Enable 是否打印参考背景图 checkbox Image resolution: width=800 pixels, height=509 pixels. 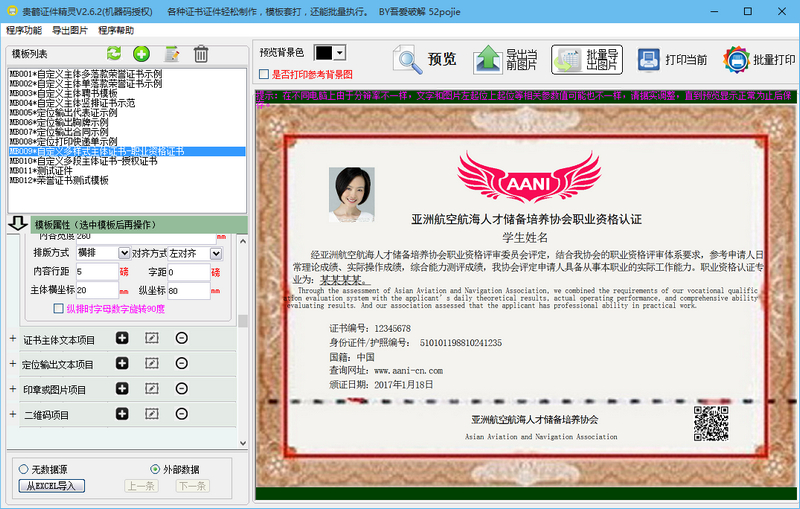click(x=264, y=75)
